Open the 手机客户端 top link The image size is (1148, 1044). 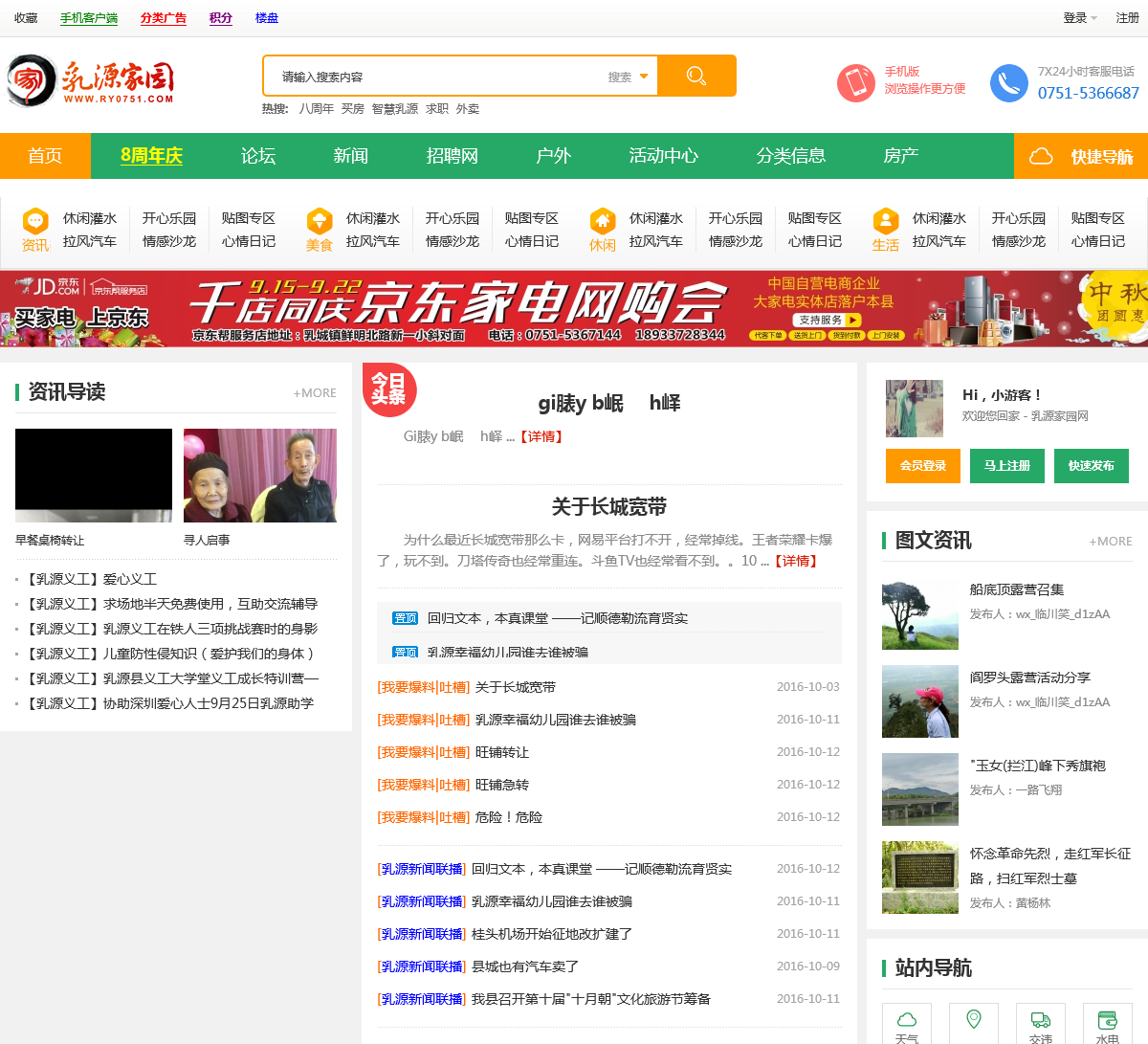[x=89, y=18]
